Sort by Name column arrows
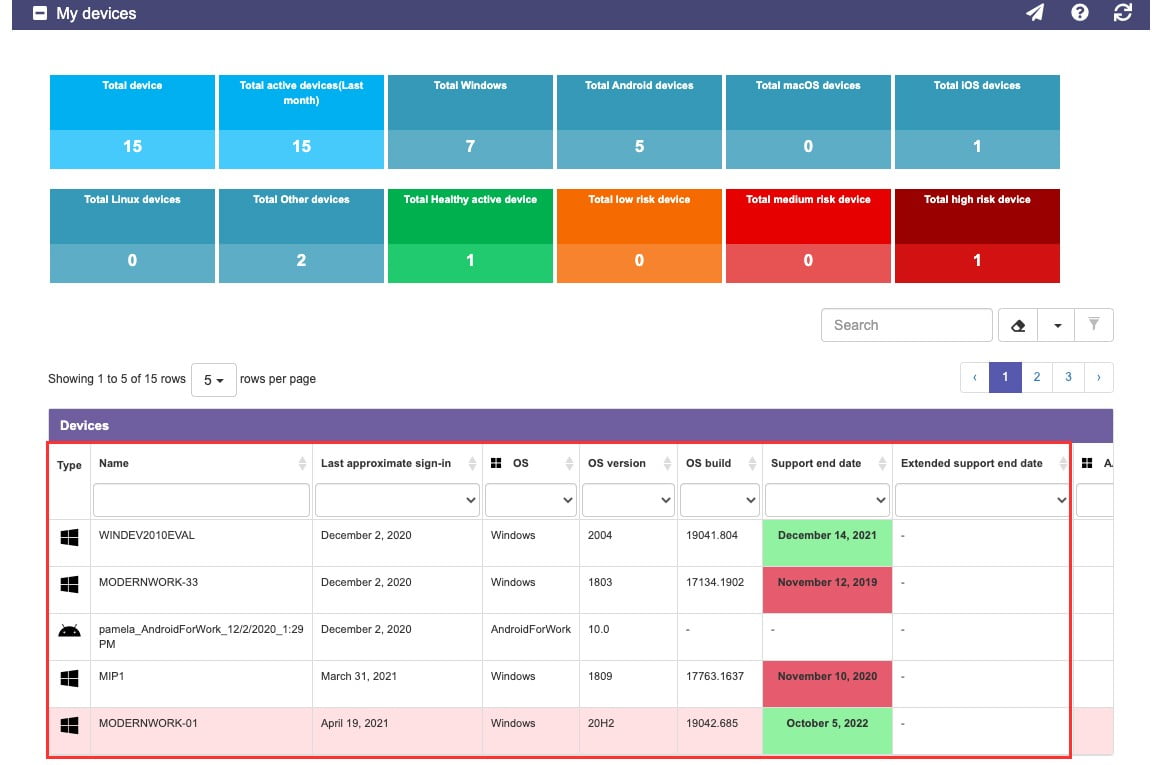The image size is (1160, 765). coord(302,463)
